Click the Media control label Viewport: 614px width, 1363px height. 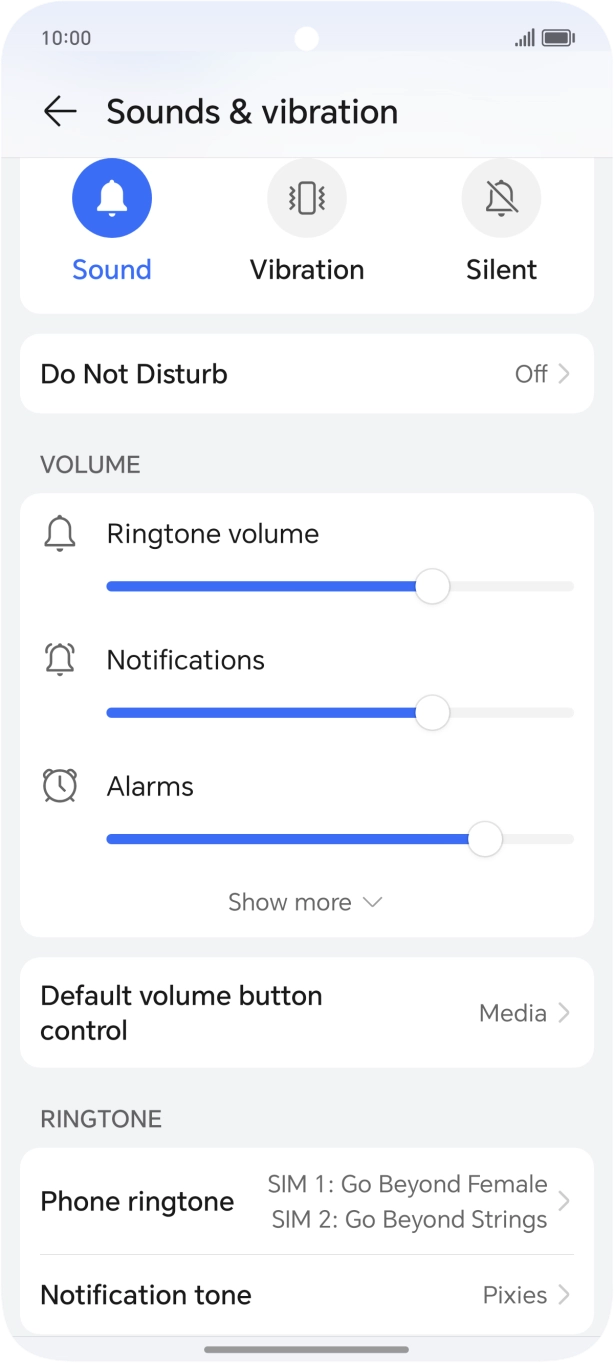pyautogui.click(x=511, y=1012)
